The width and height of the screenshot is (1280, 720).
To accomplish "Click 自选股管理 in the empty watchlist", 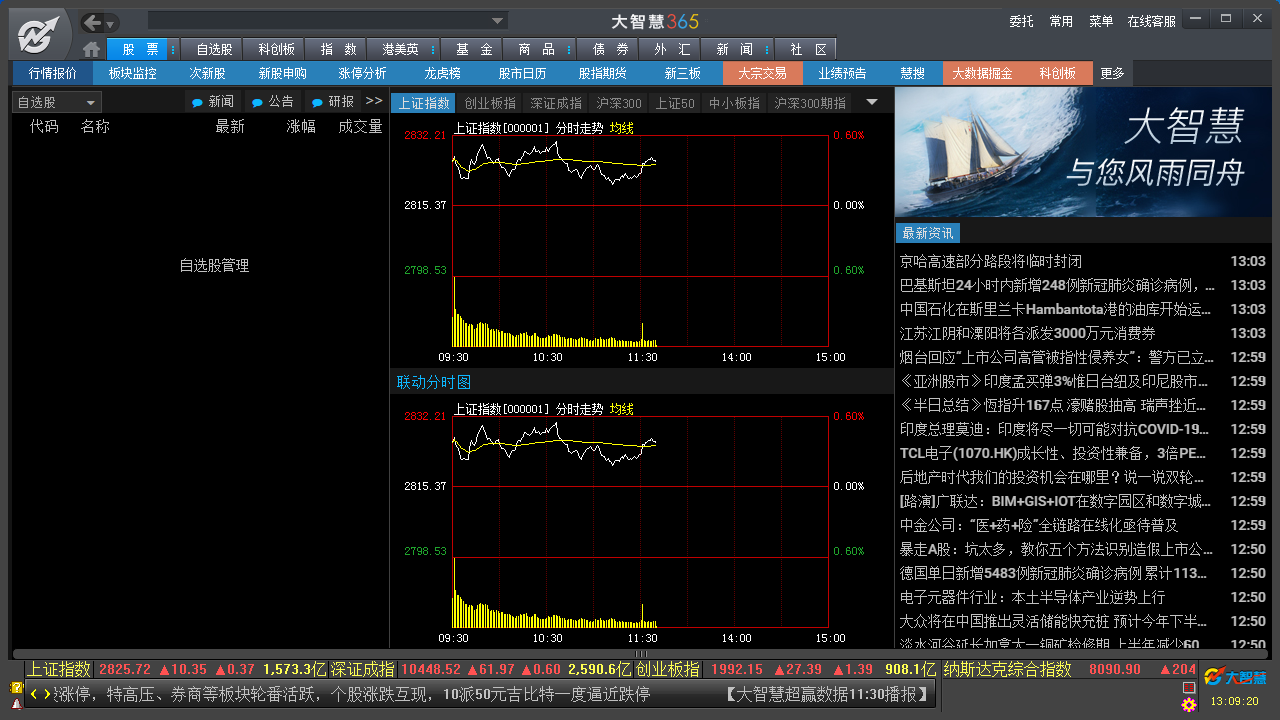I will [214, 266].
